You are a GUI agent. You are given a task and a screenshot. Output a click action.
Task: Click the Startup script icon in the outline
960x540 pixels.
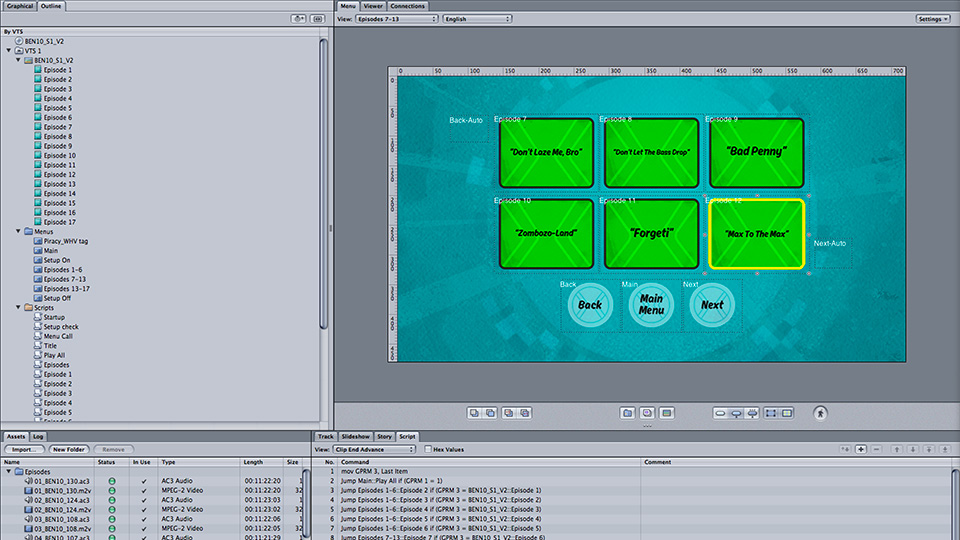(x=38, y=317)
